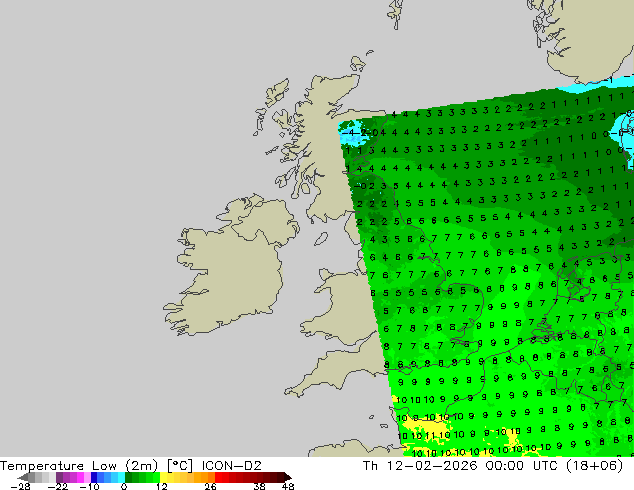
Task: Click the date 'Th 12-02-2026'
Action: (420, 466)
